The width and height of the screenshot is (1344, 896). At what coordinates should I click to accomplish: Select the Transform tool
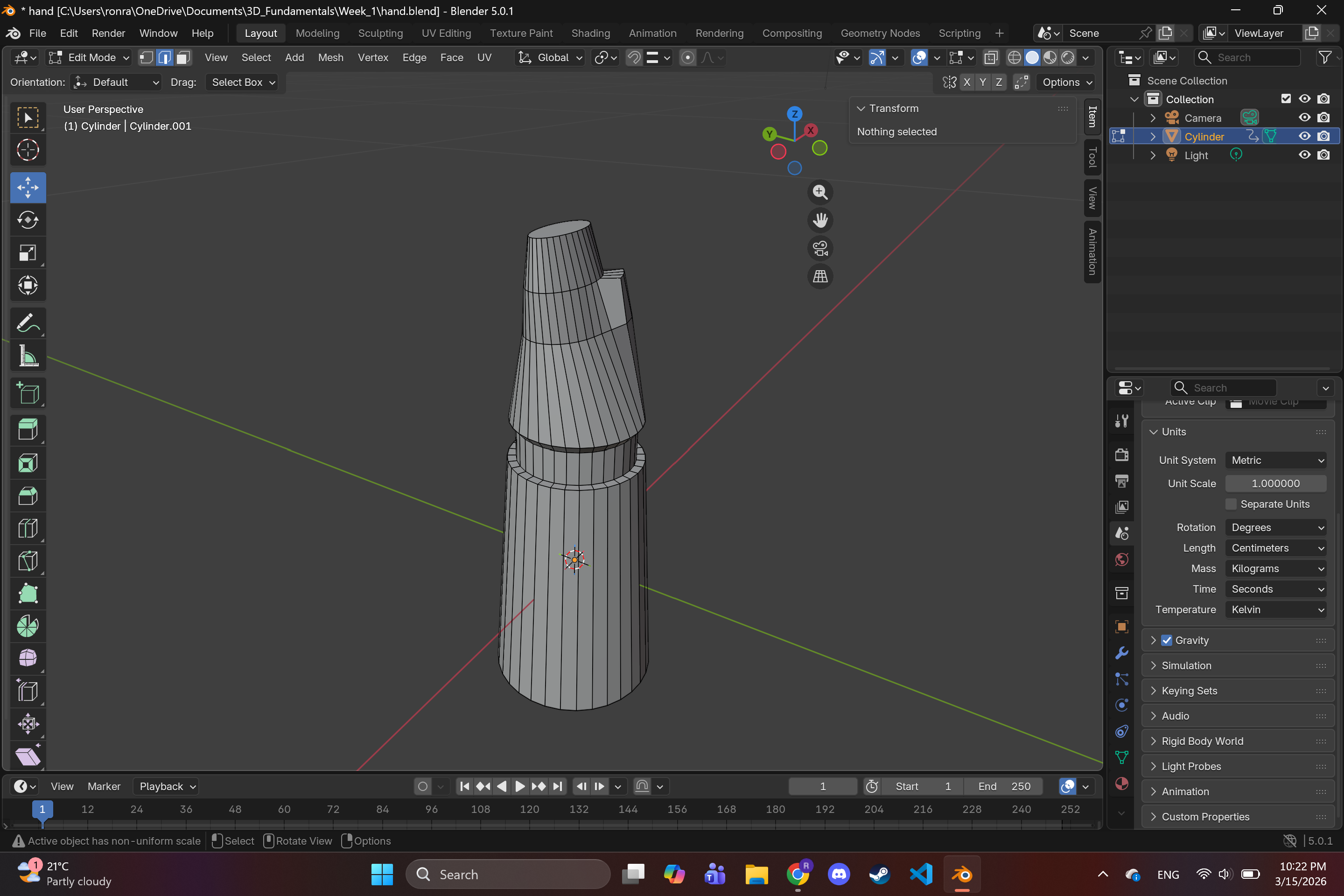28,285
